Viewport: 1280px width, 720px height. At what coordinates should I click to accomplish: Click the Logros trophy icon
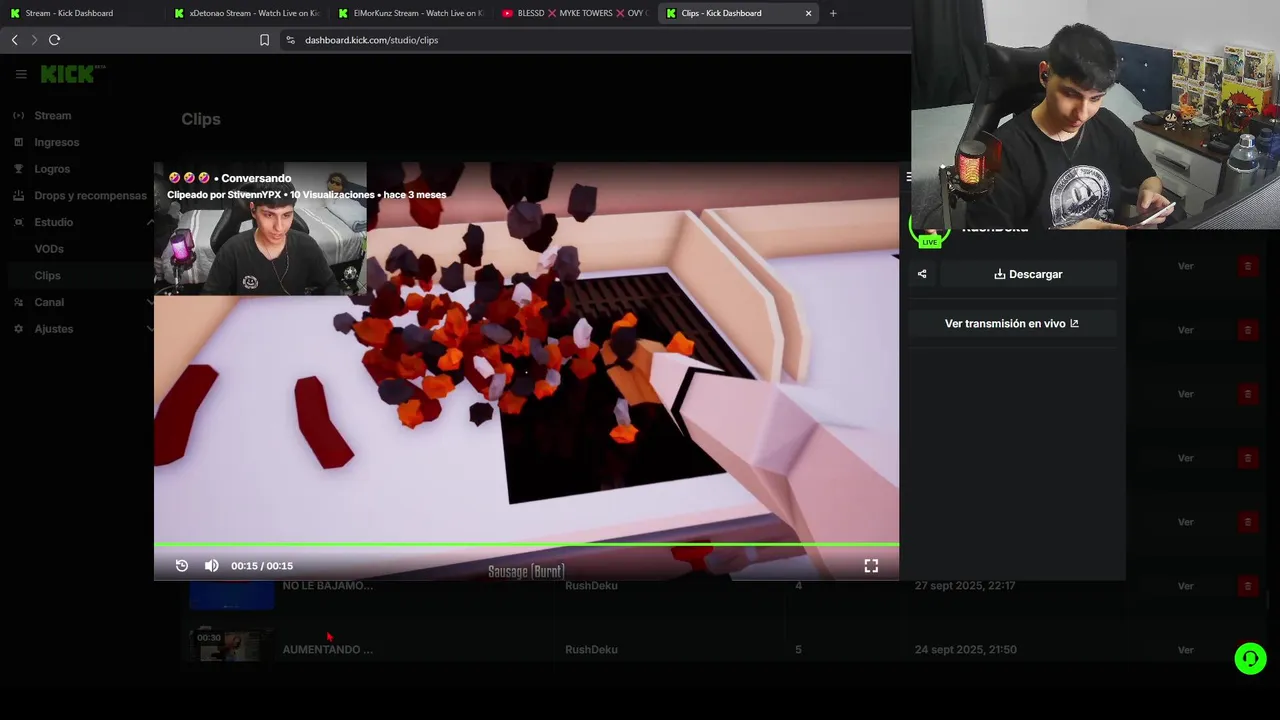pos(18,169)
